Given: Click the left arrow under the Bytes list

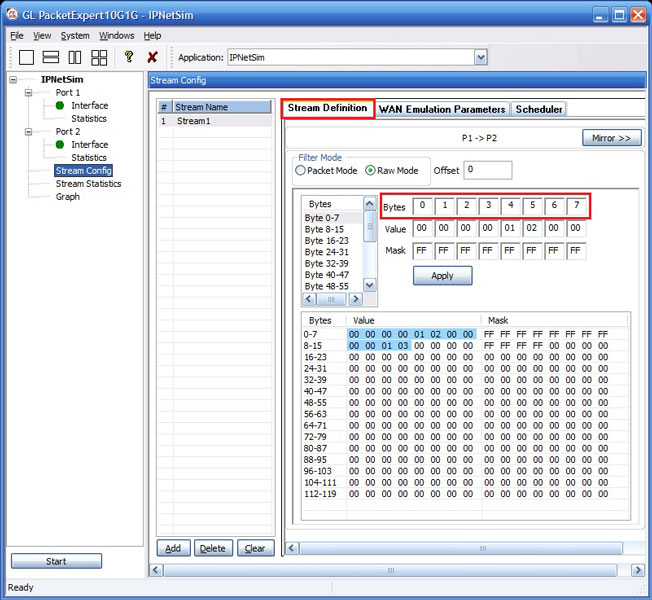Looking at the screenshot, I should point(309,299).
